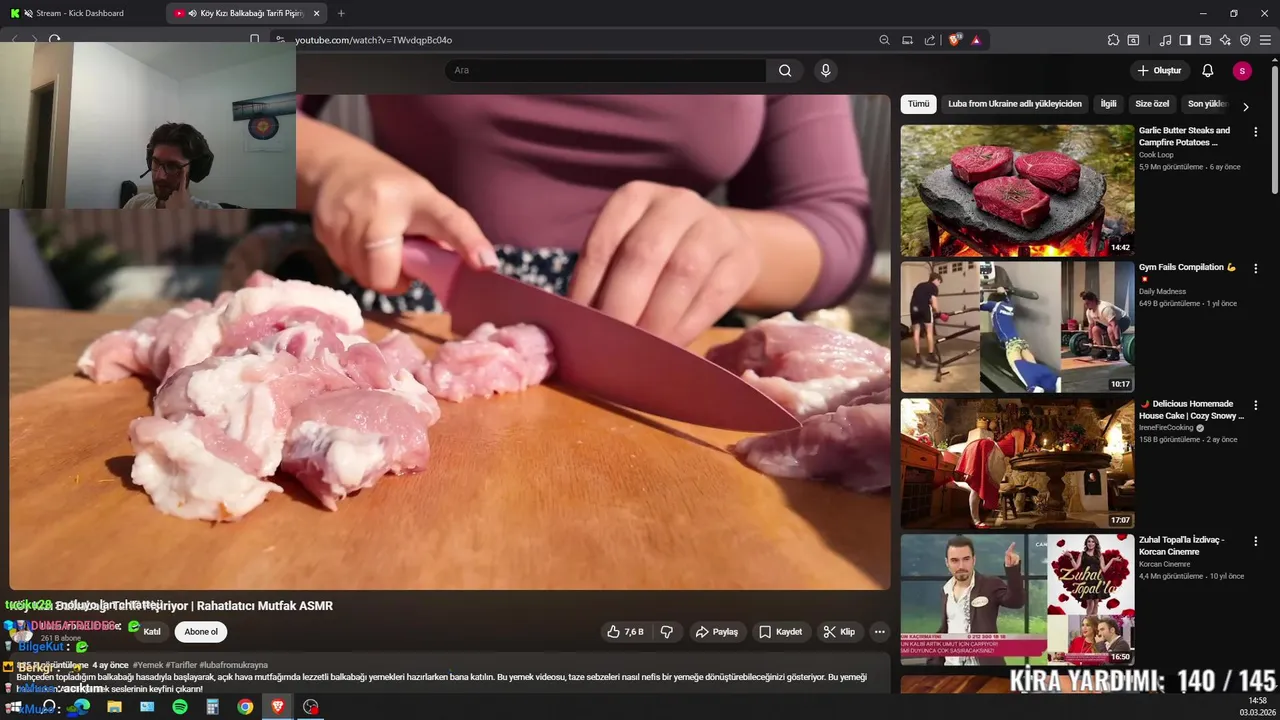Open Zuhal Topal'la İzdivaç video thumbnail
1280x720 pixels.
point(1017,600)
